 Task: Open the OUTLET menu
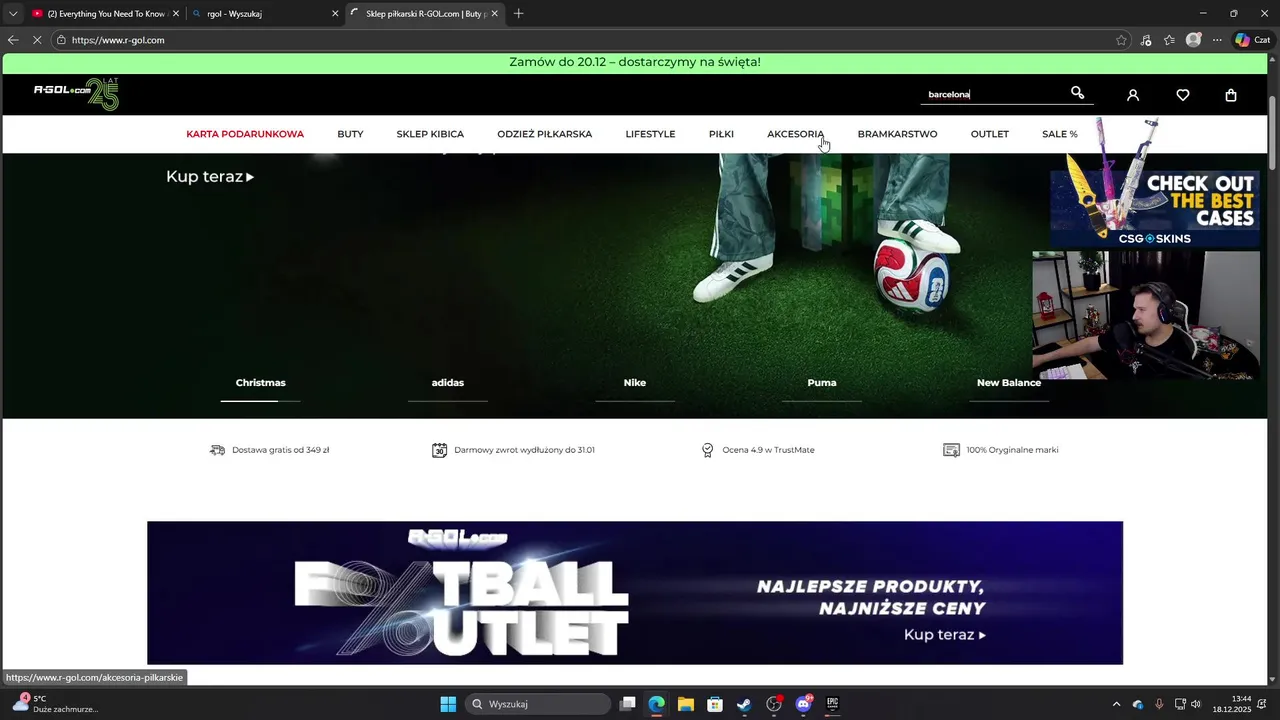(x=989, y=134)
